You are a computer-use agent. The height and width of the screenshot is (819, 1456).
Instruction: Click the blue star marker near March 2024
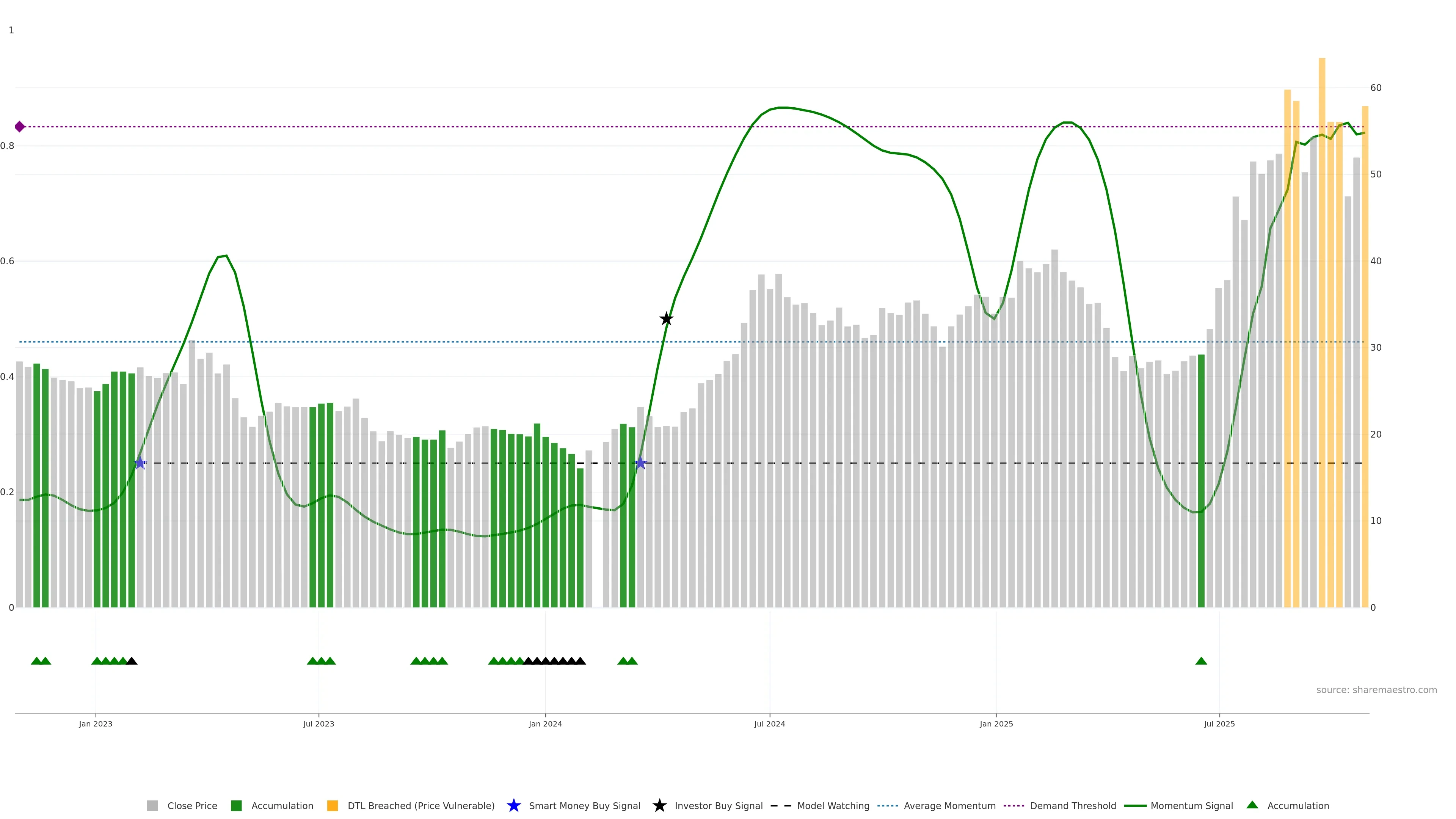640,463
